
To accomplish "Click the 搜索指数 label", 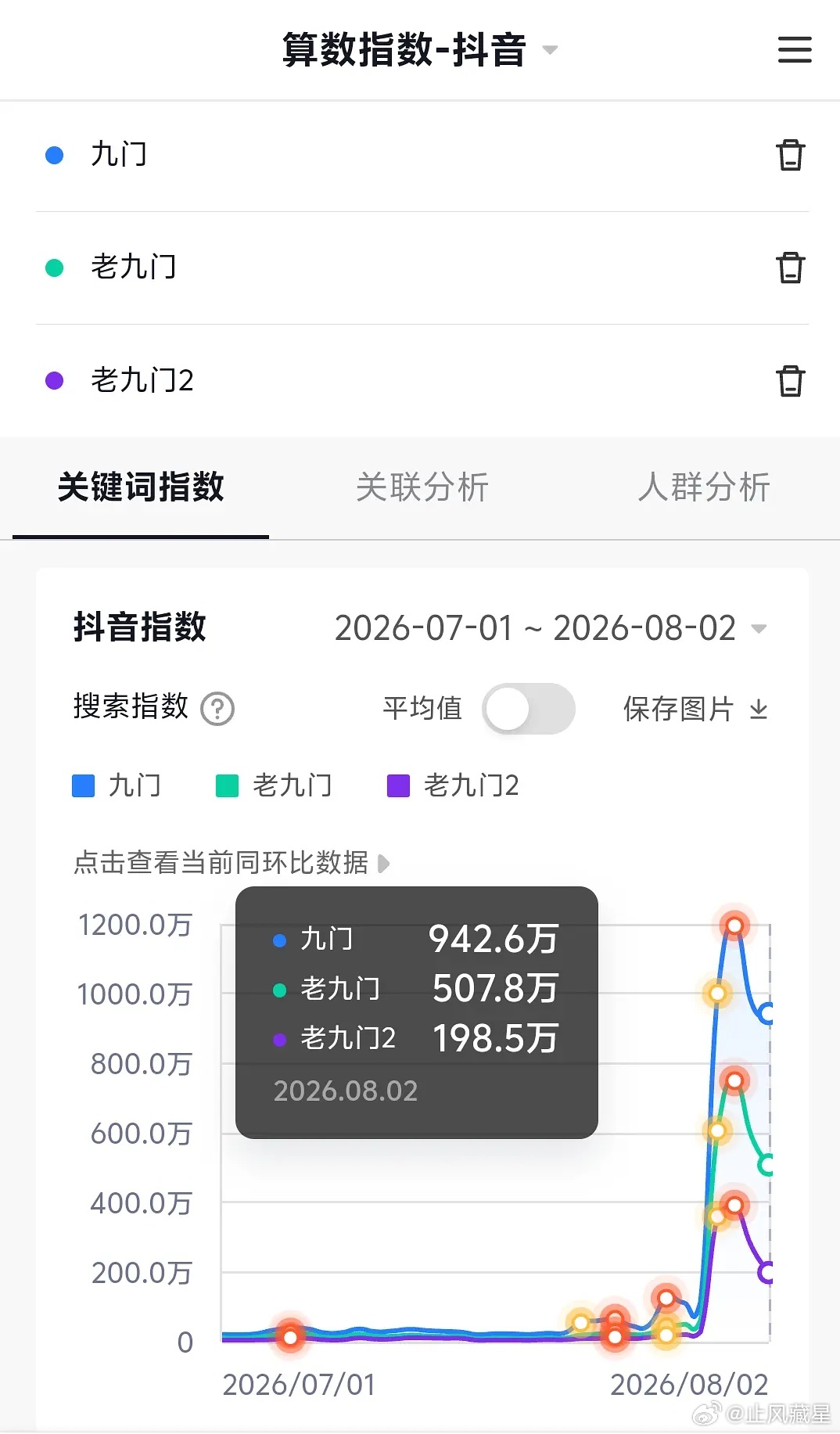I will click(x=131, y=706).
